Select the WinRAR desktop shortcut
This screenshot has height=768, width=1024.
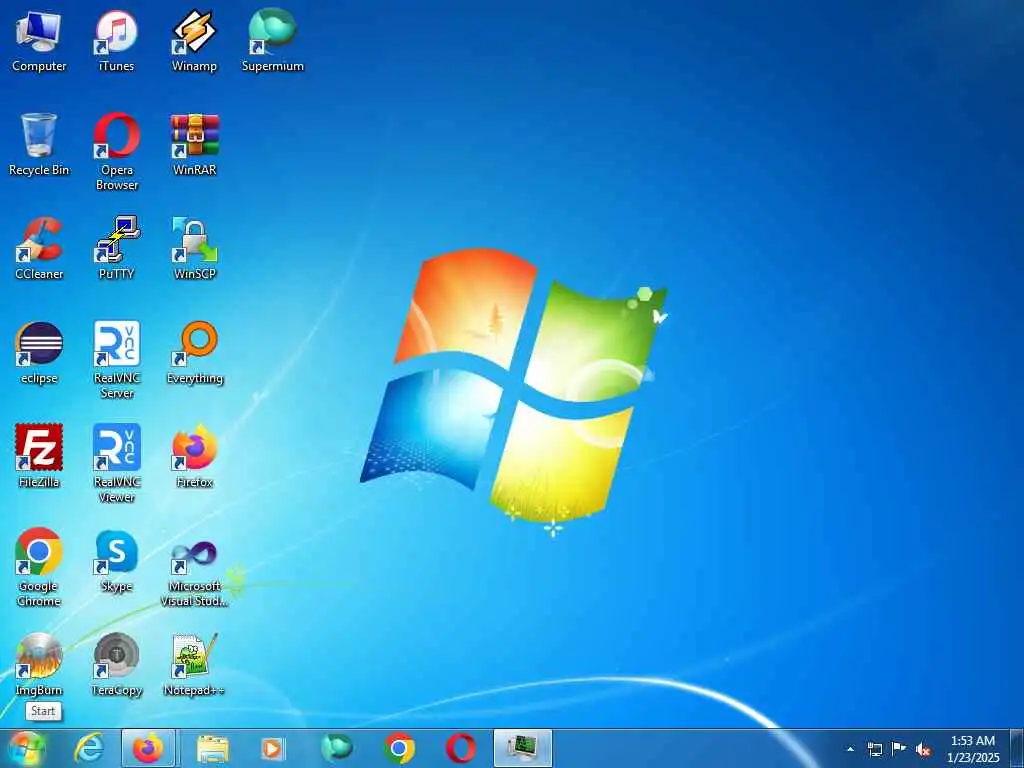click(194, 145)
